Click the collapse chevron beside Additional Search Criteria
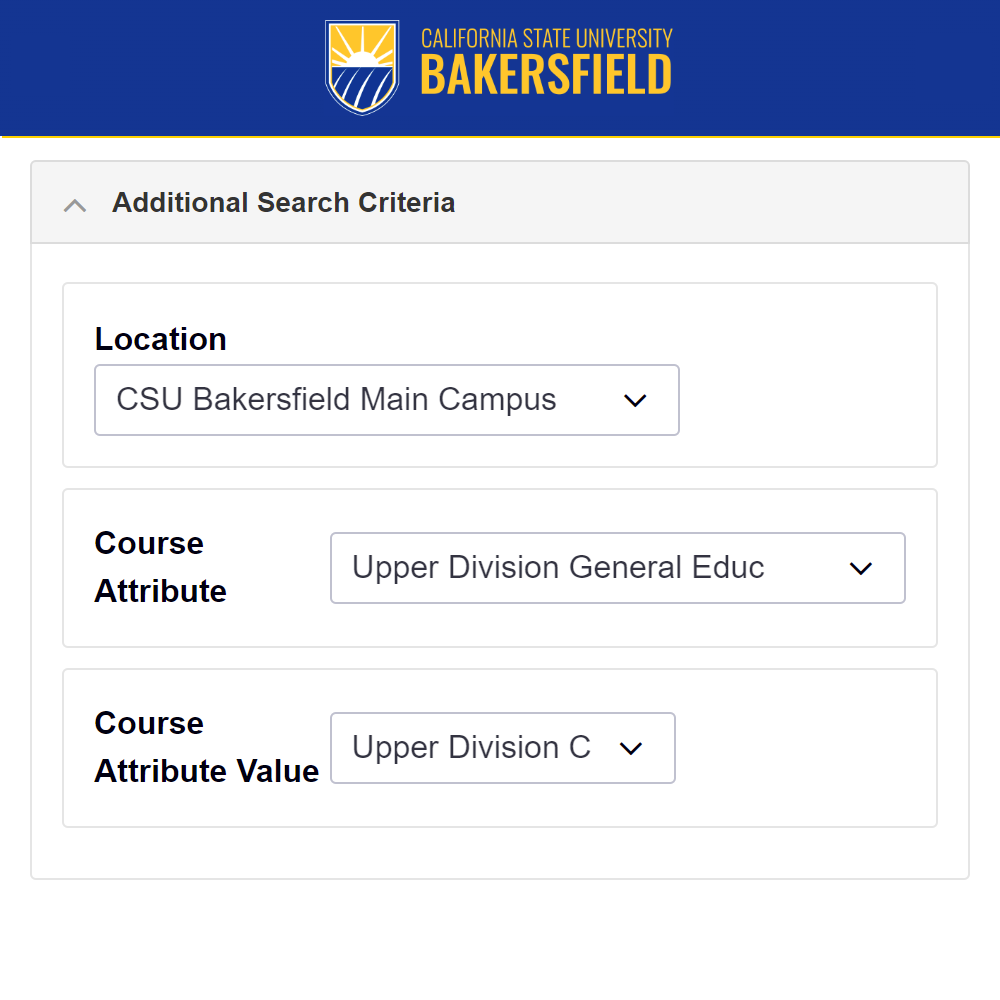Image resolution: width=1000 pixels, height=1000 pixels. pos(74,204)
